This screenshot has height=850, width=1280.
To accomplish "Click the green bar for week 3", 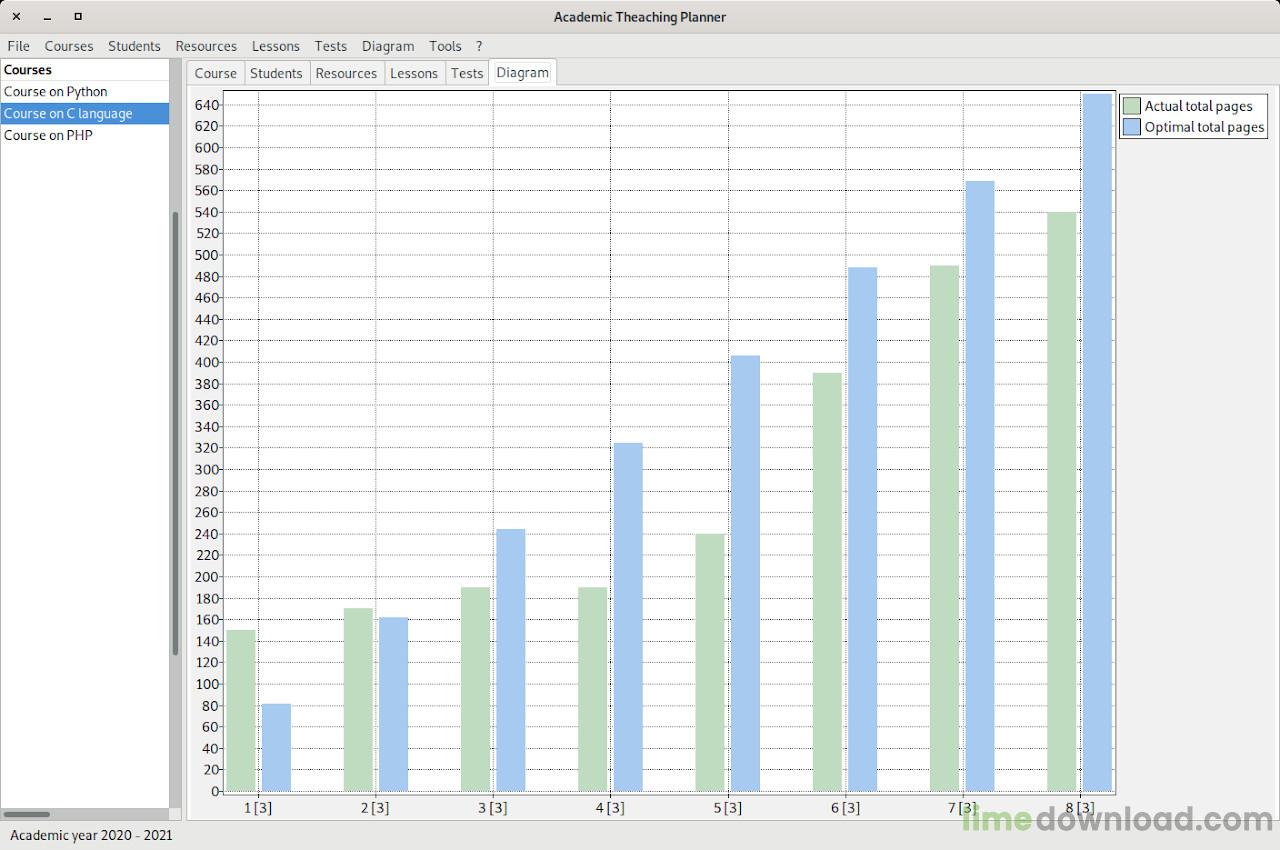I will click(476, 689).
